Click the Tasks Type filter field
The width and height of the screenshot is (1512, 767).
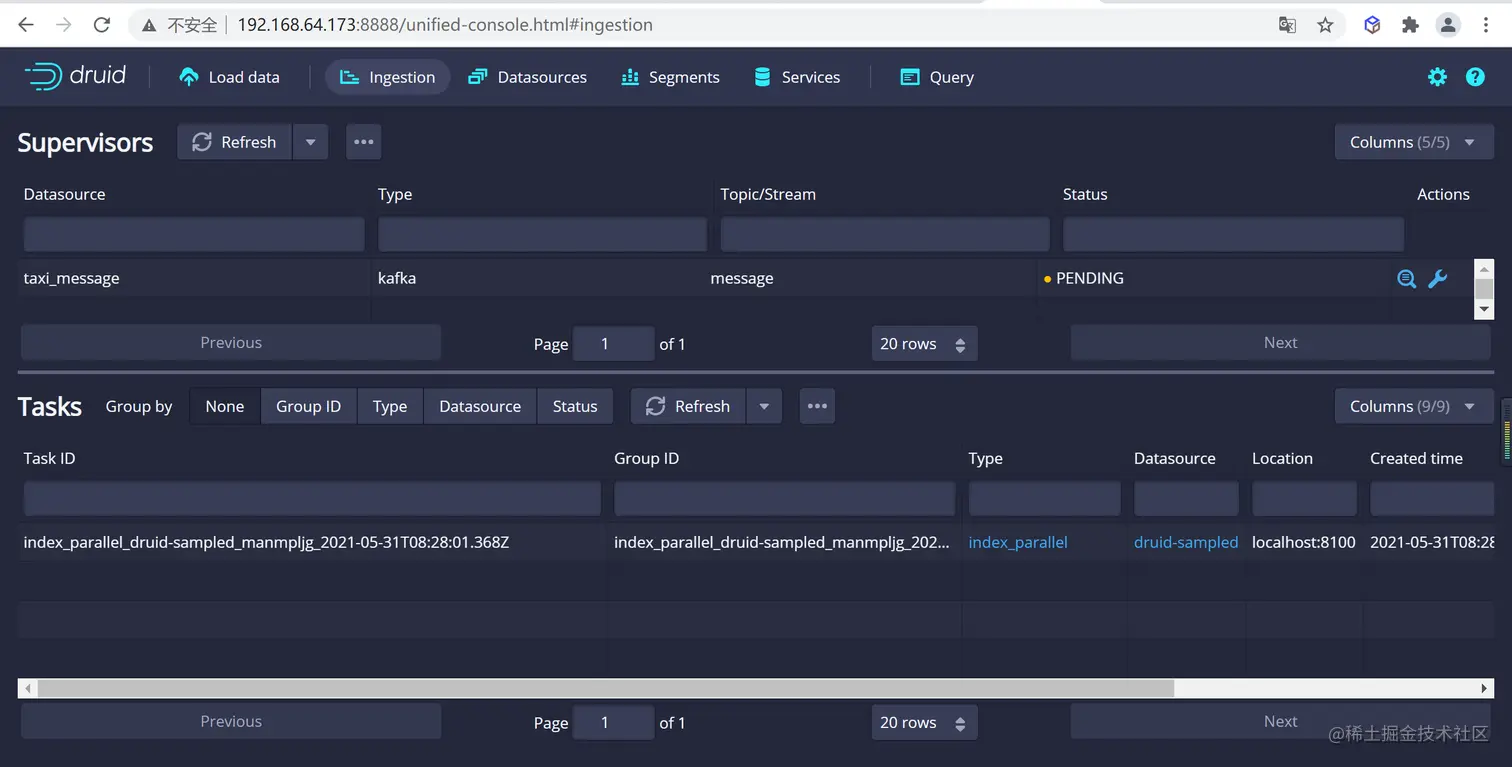click(x=1044, y=498)
